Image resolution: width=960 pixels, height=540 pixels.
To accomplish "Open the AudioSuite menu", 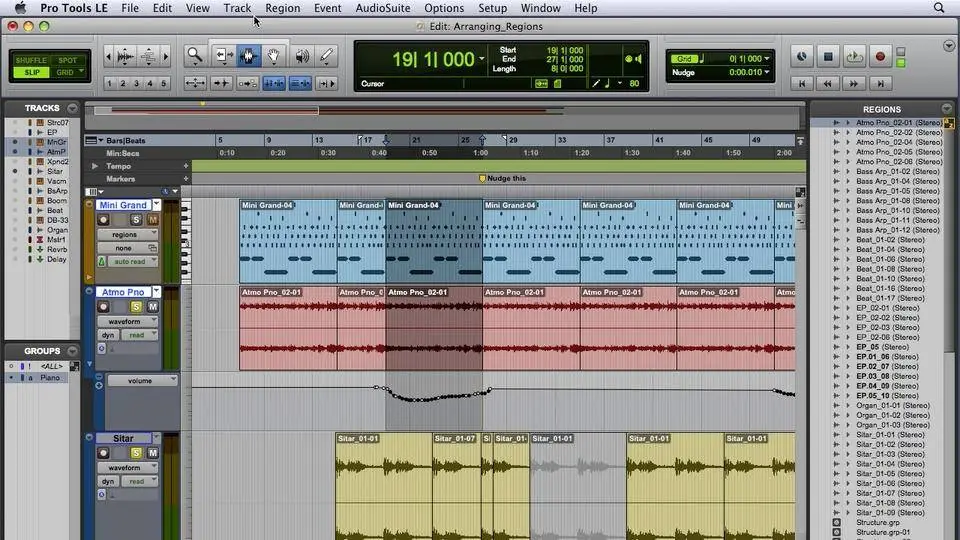I will click(x=383, y=8).
